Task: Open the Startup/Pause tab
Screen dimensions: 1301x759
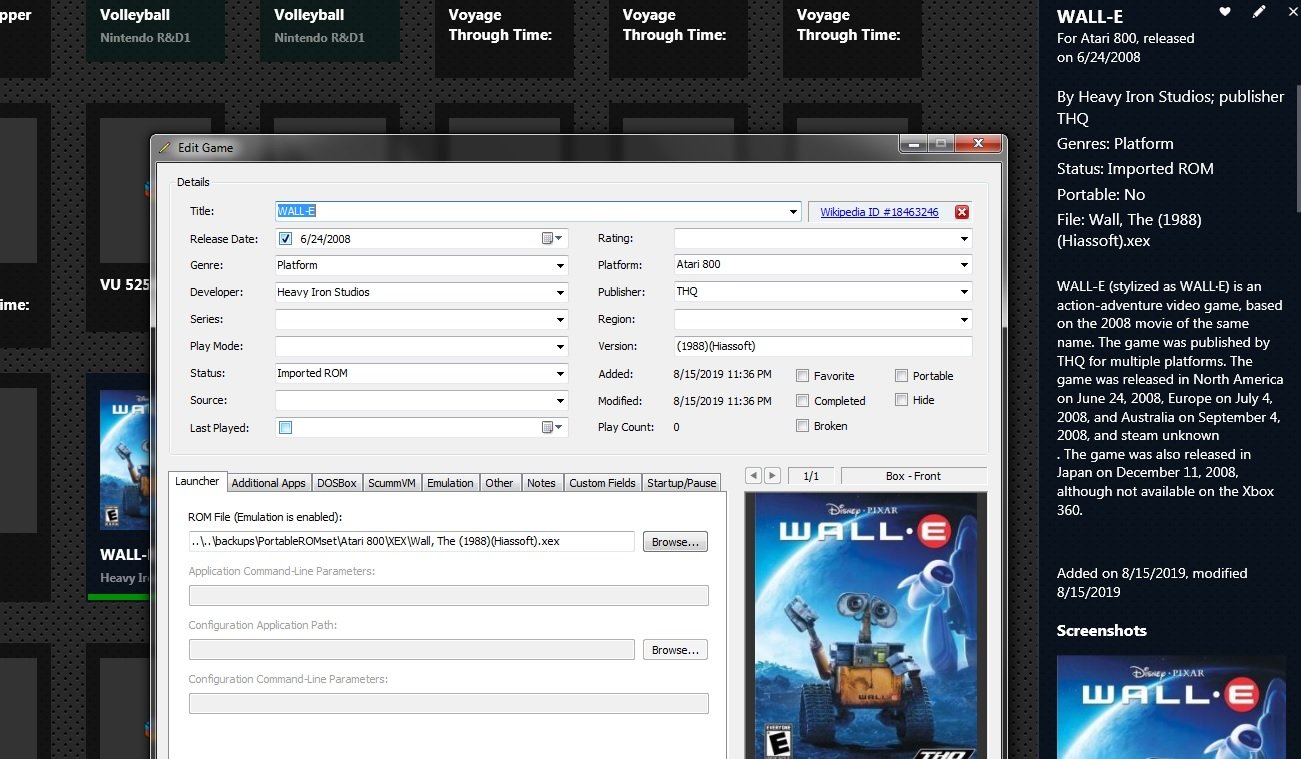Action: (x=682, y=483)
